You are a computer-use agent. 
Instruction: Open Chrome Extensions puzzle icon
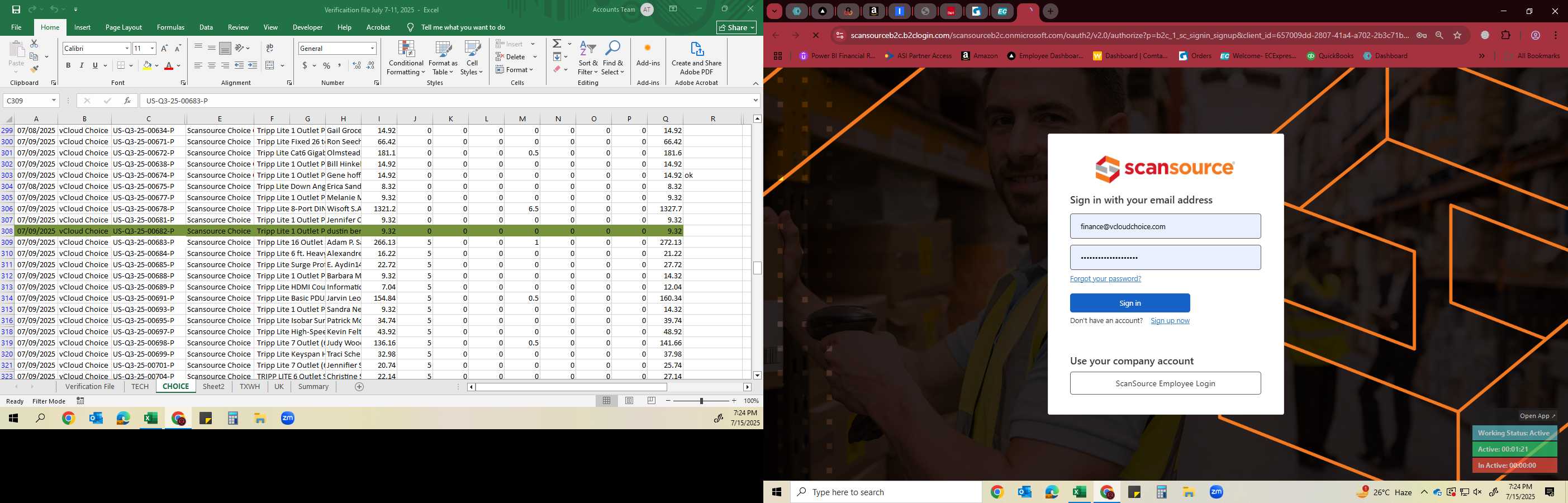pyautogui.click(x=1506, y=35)
